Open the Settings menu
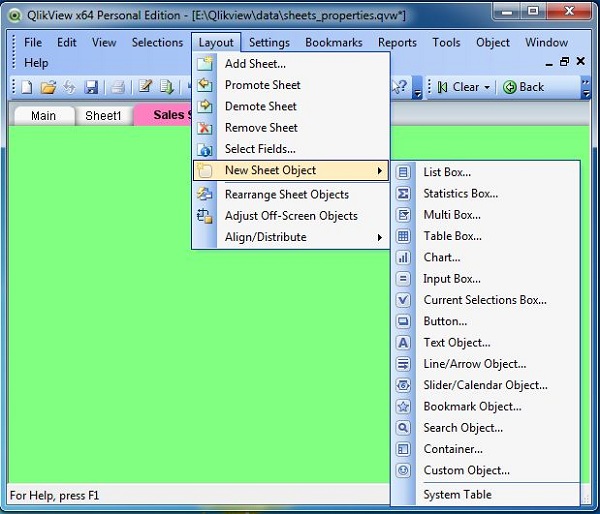Screen dimensions: 600x514 tap(269, 42)
